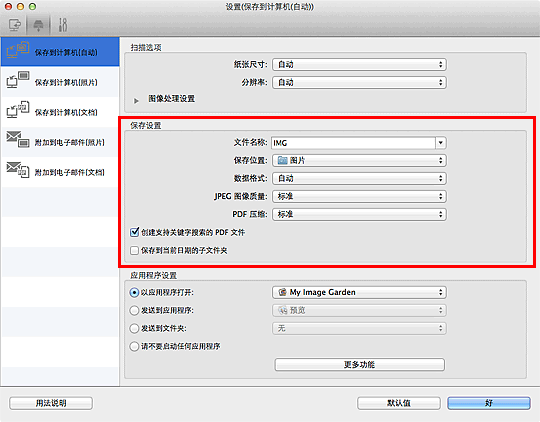Click the green zoom window button
Screen dimensions: 540x422
32,6
